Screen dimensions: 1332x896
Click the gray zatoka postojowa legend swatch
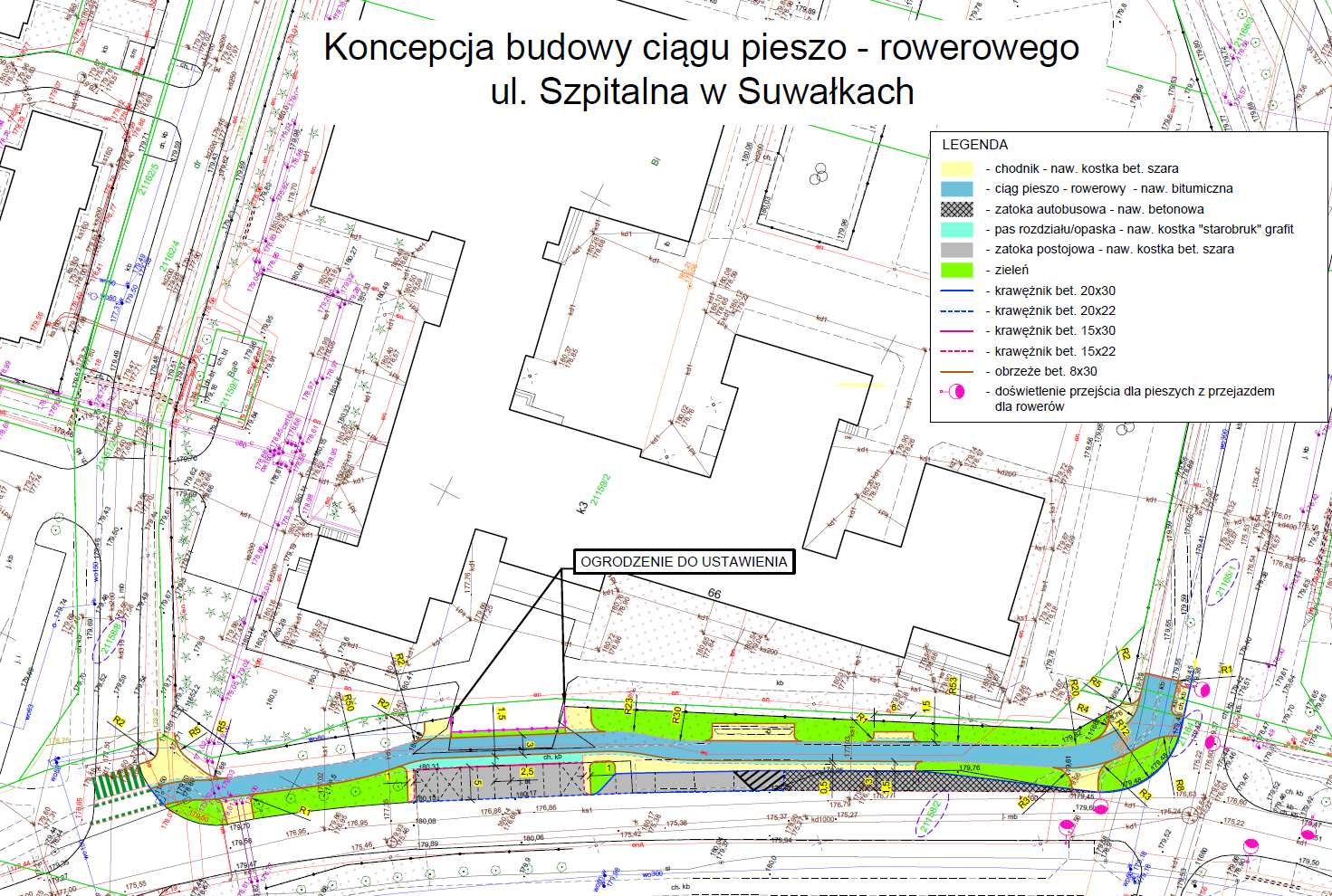point(956,249)
